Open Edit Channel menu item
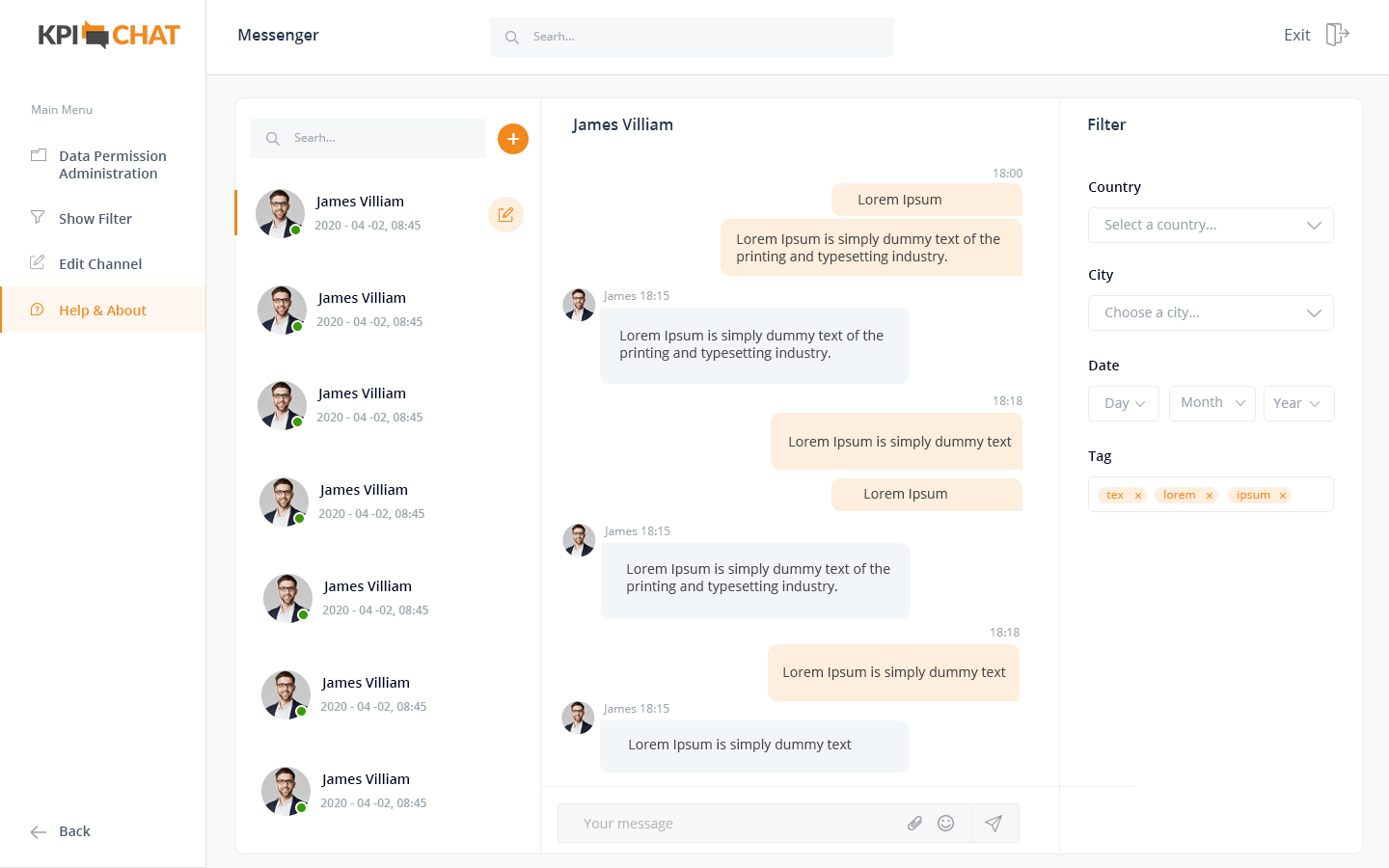This screenshot has width=1389, height=868. (x=99, y=264)
